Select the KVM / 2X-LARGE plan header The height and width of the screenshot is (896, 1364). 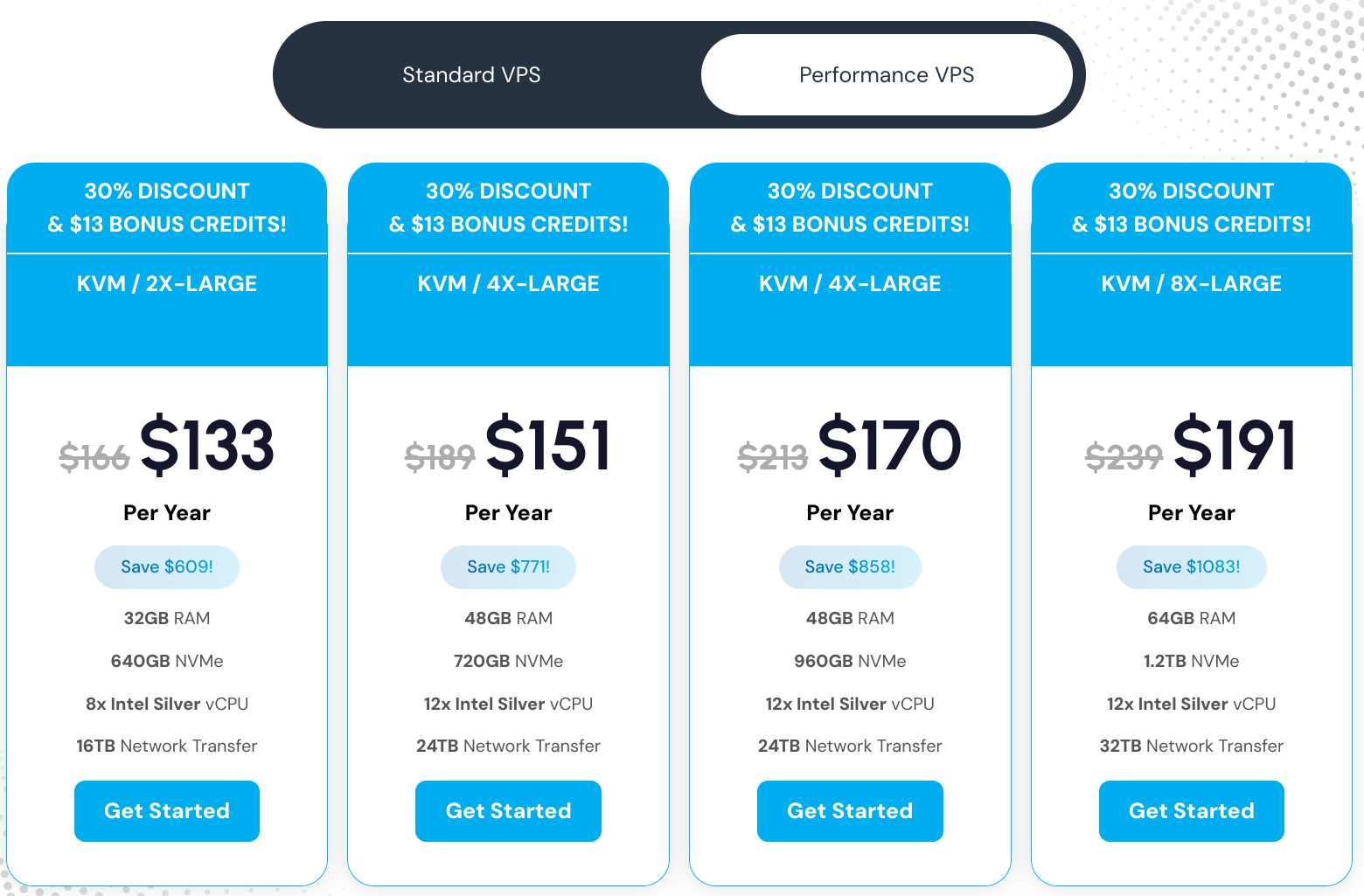click(167, 284)
